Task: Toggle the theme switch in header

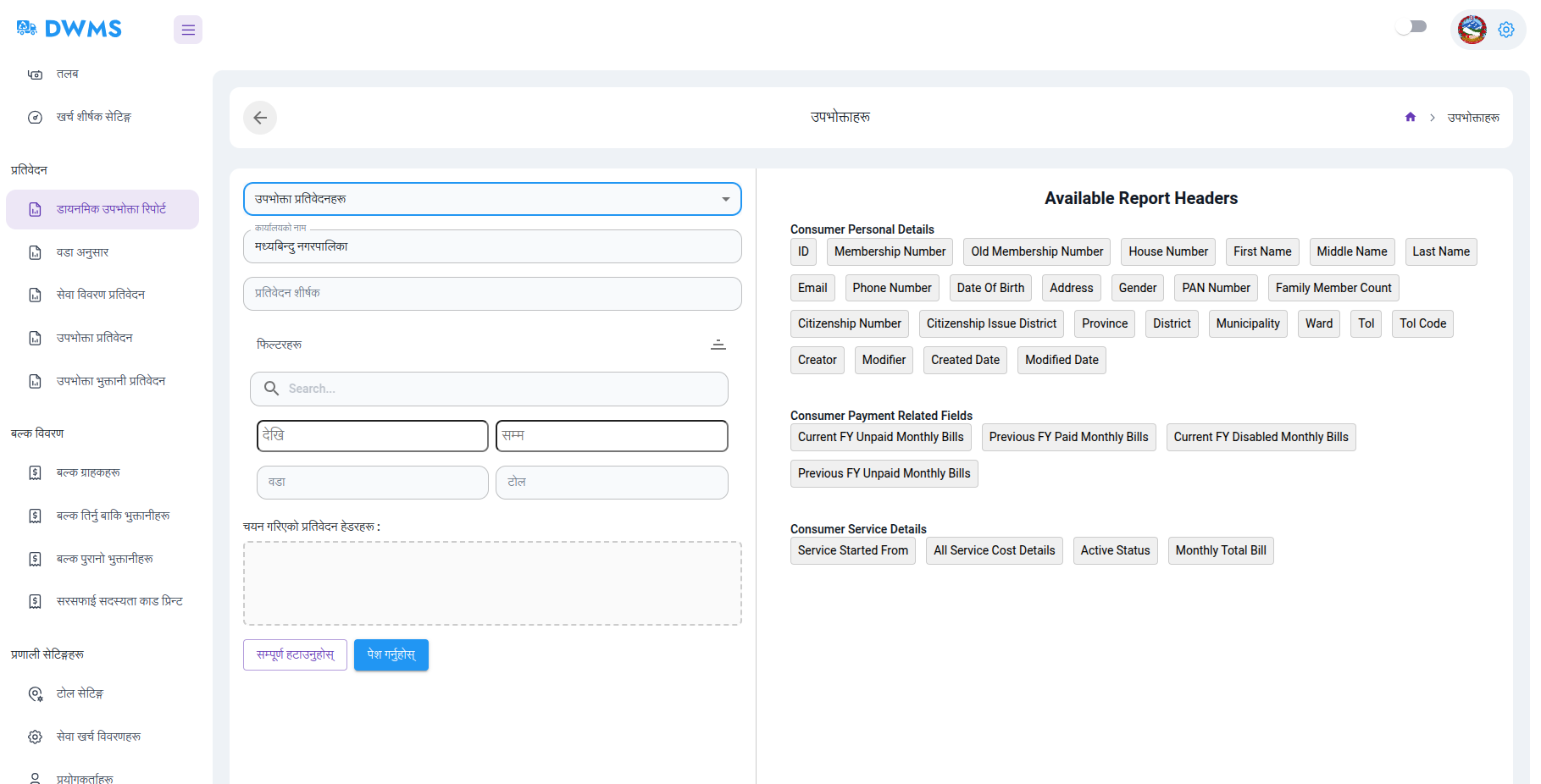Action: click(x=1411, y=27)
